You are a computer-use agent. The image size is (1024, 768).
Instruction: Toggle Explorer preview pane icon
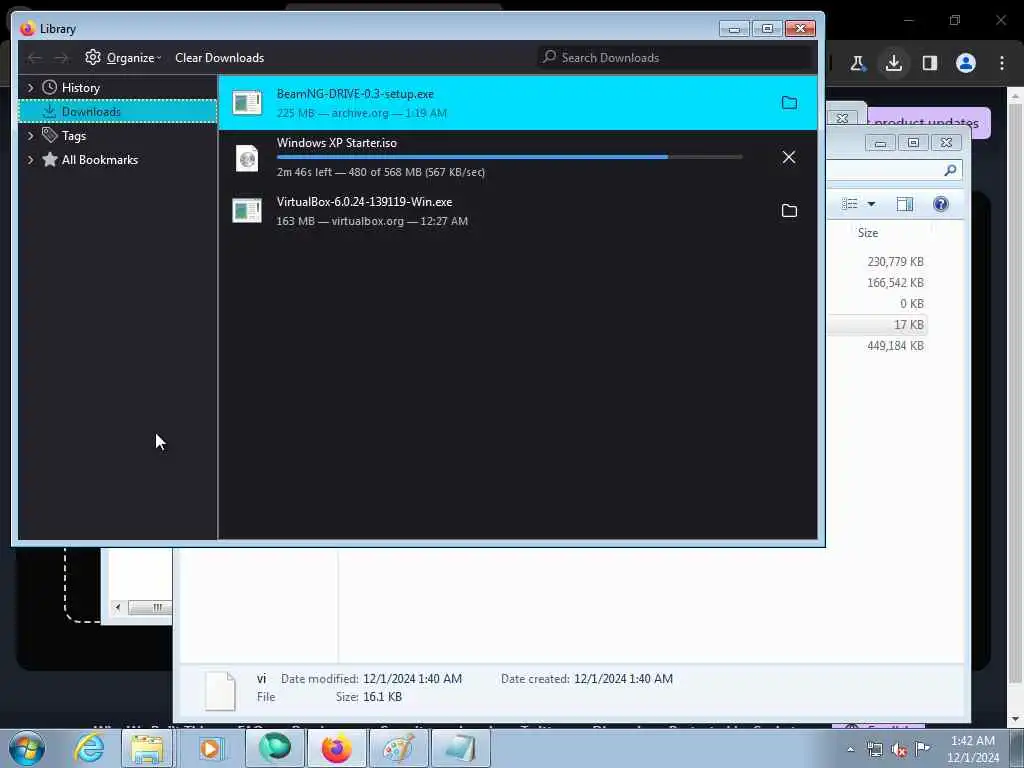tap(904, 204)
